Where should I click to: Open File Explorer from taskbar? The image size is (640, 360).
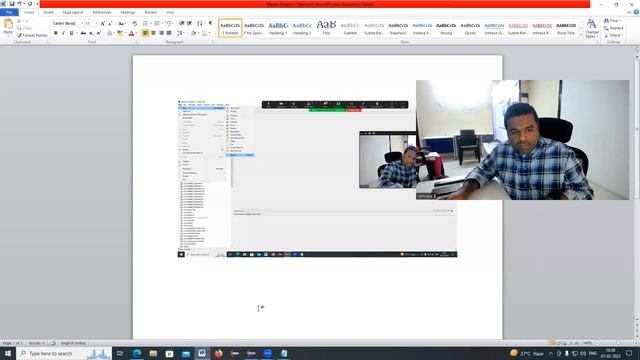[153, 353]
